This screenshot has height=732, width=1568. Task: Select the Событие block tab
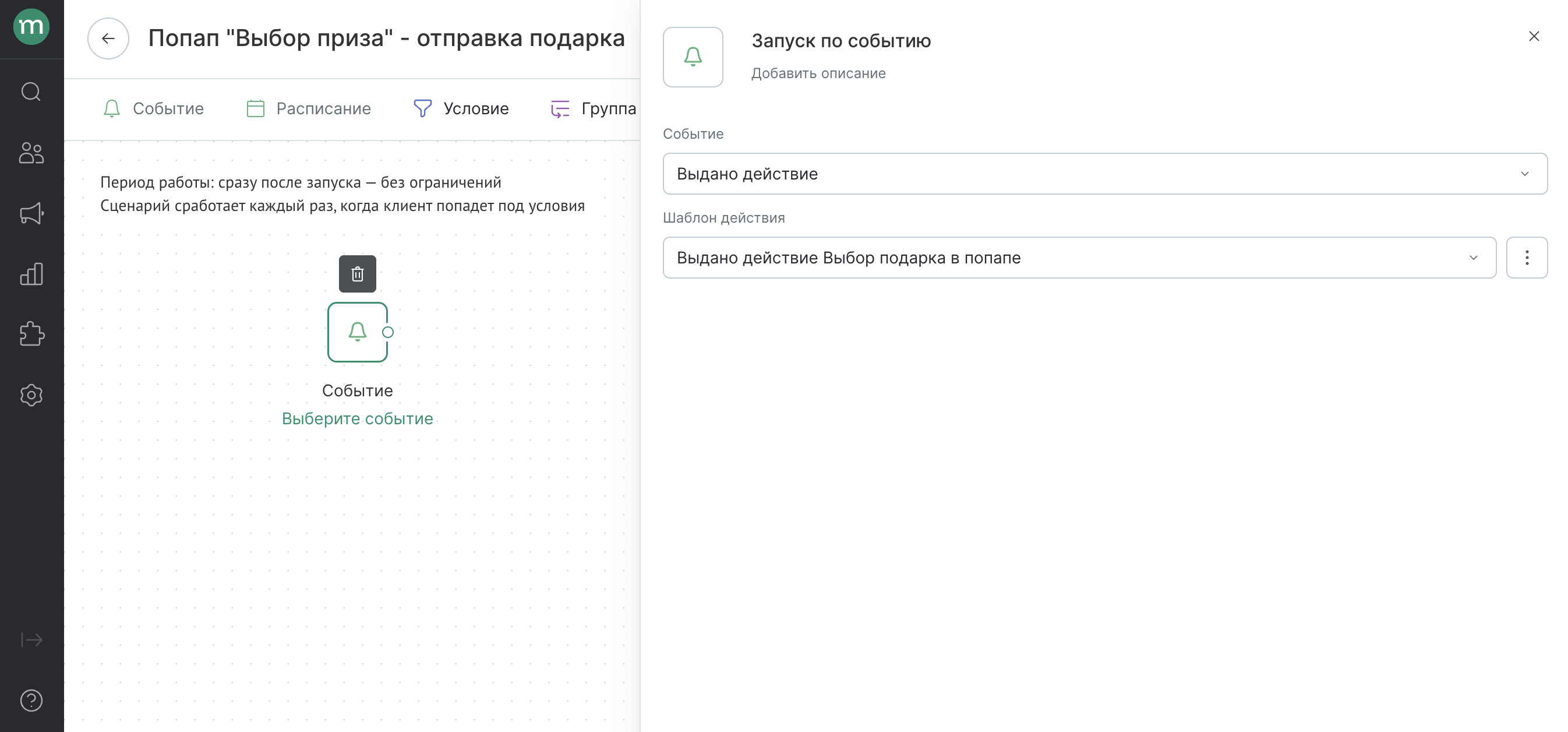tap(153, 108)
